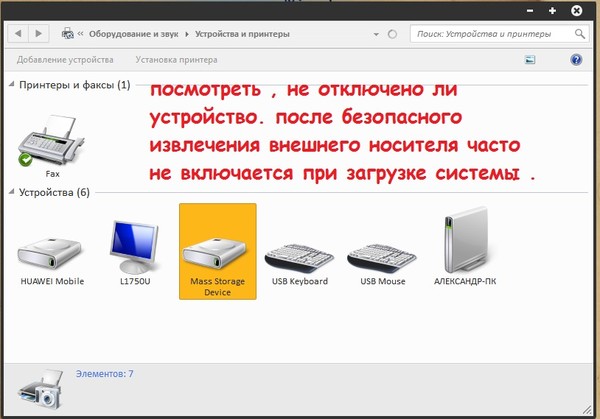Click the АЛЕКСАНДР-ПК label
Image resolution: width=600 pixels, height=419 pixels.
point(465,281)
